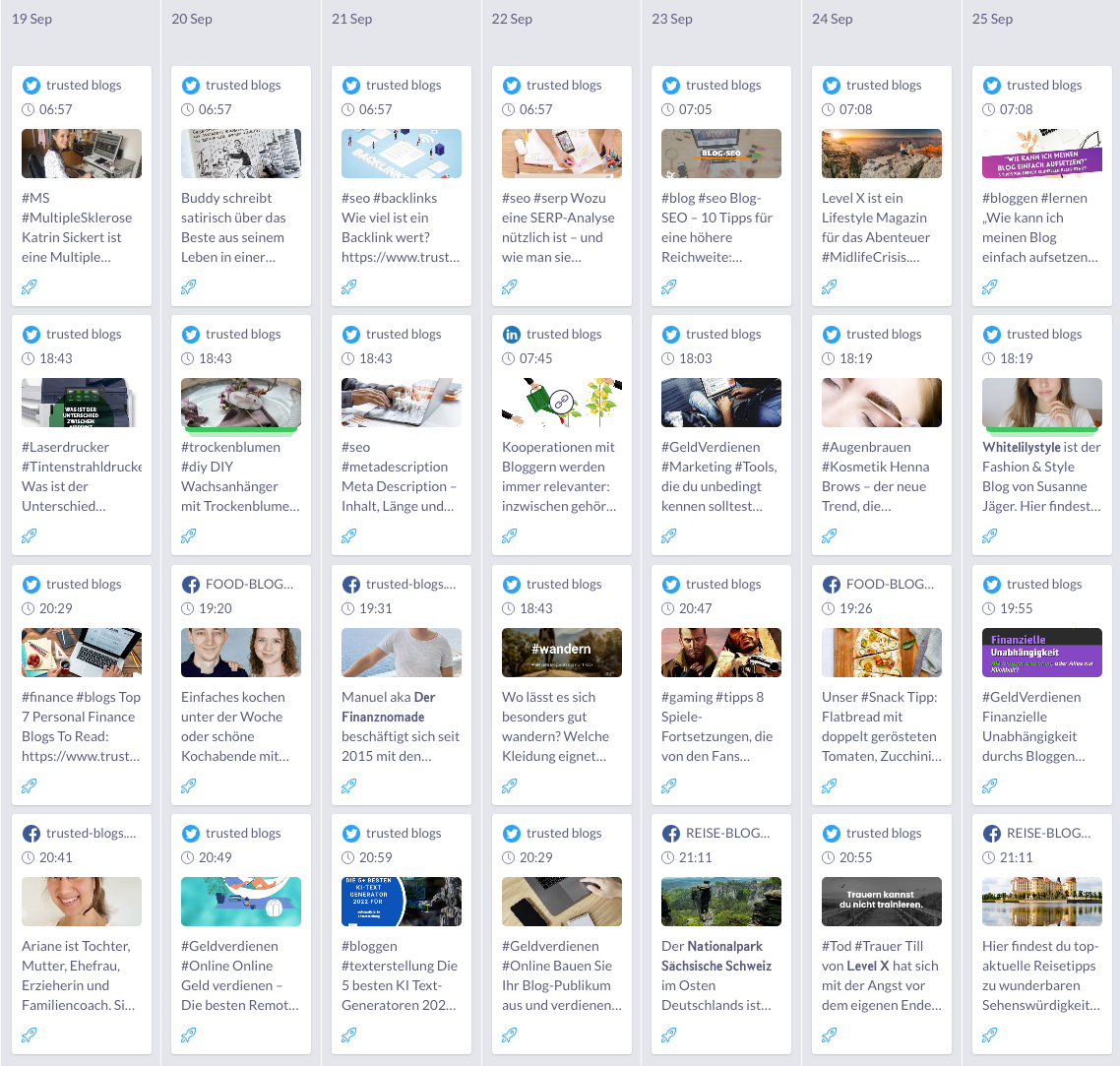Click the clock icon beside 20:59 time
This screenshot has width=1120, height=1066.
(x=348, y=858)
